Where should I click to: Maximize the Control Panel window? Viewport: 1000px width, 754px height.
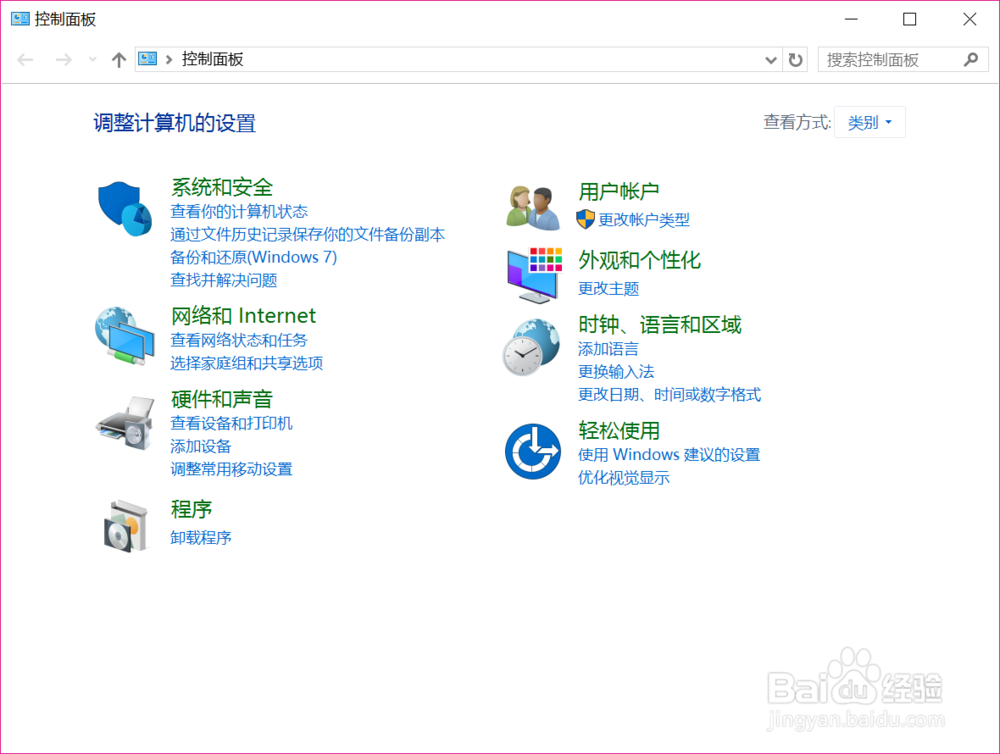pos(909,19)
